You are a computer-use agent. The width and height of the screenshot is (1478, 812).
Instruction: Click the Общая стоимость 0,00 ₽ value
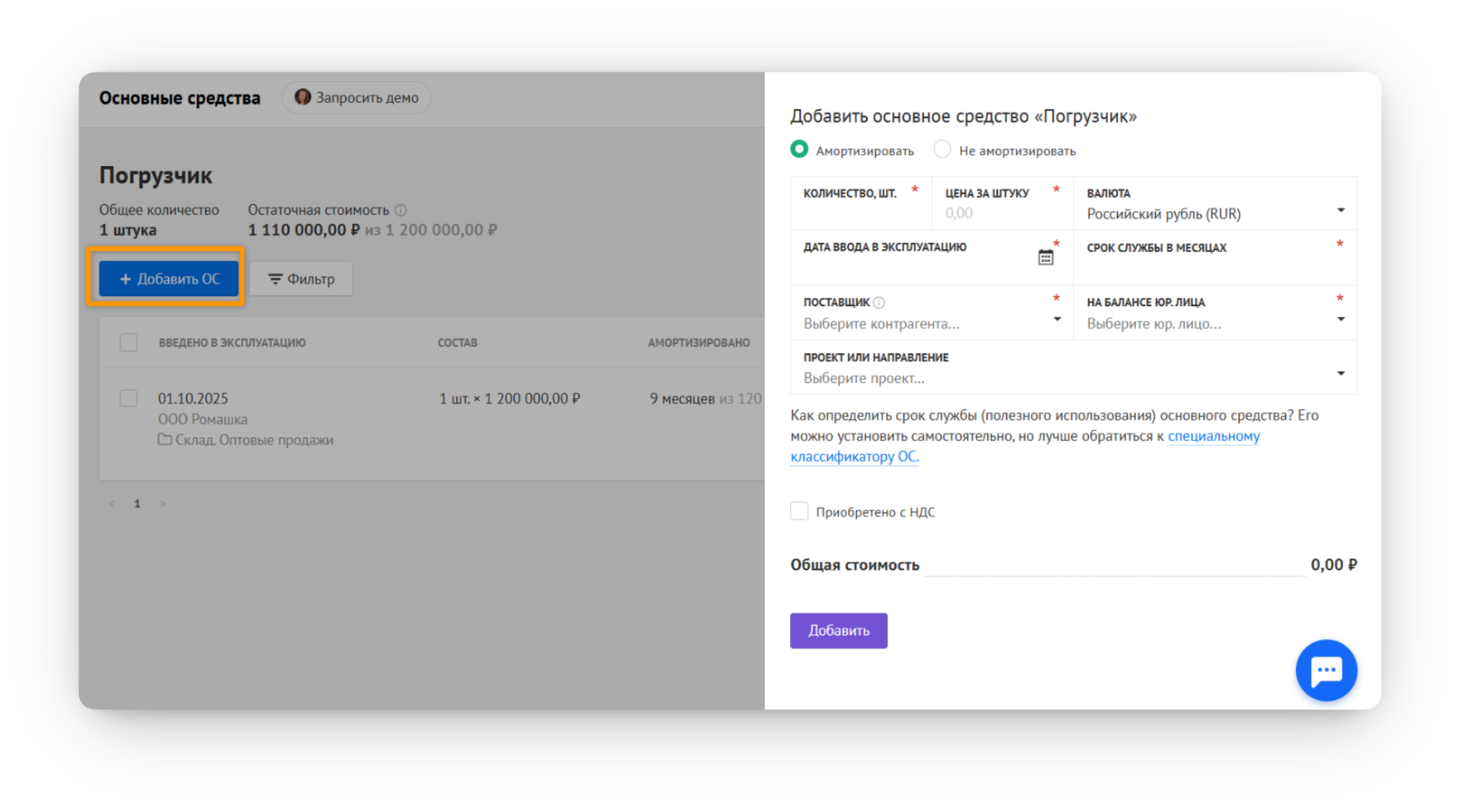[x=1333, y=564]
